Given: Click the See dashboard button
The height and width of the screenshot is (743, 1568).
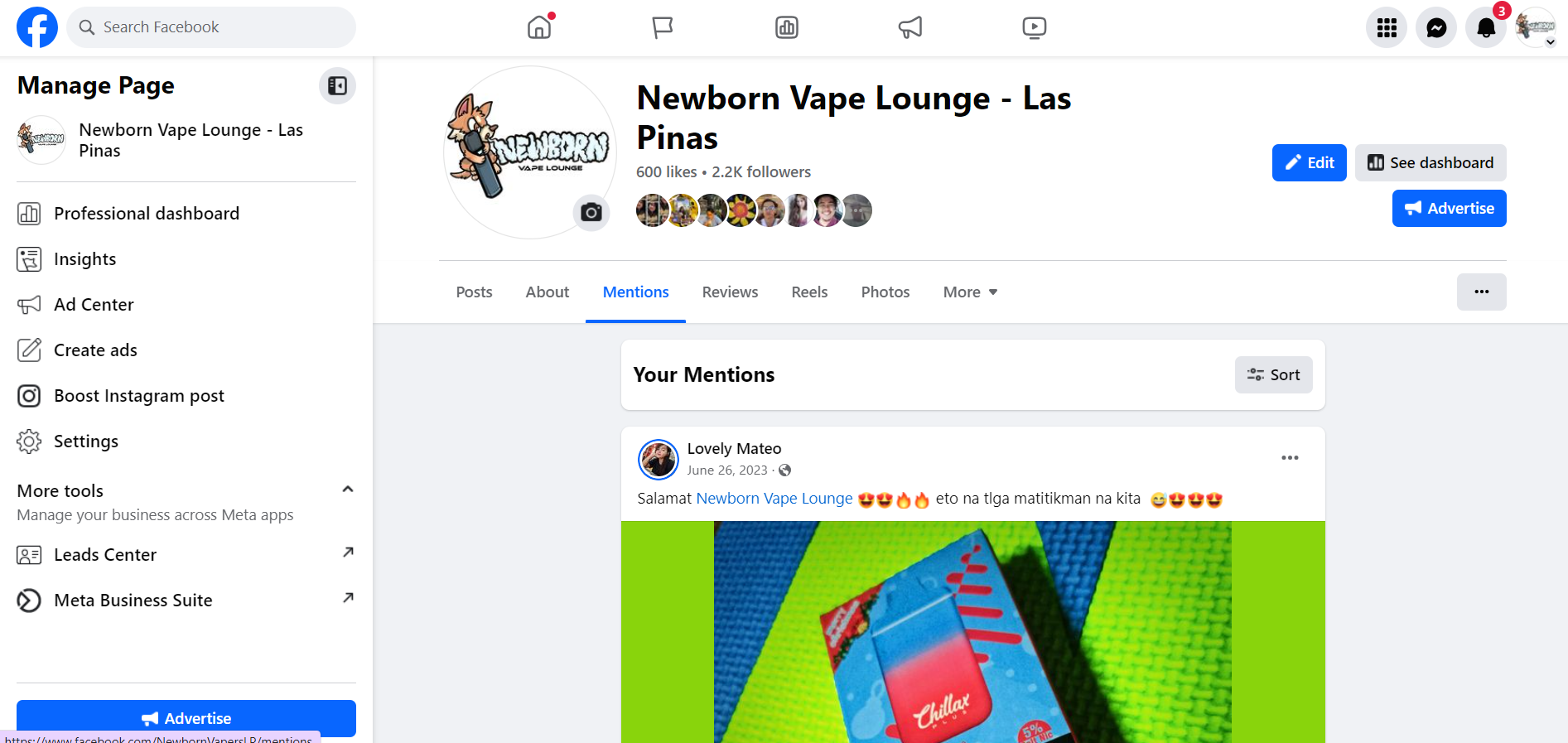Looking at the screenshot, I should click(x=1430, y=162).
